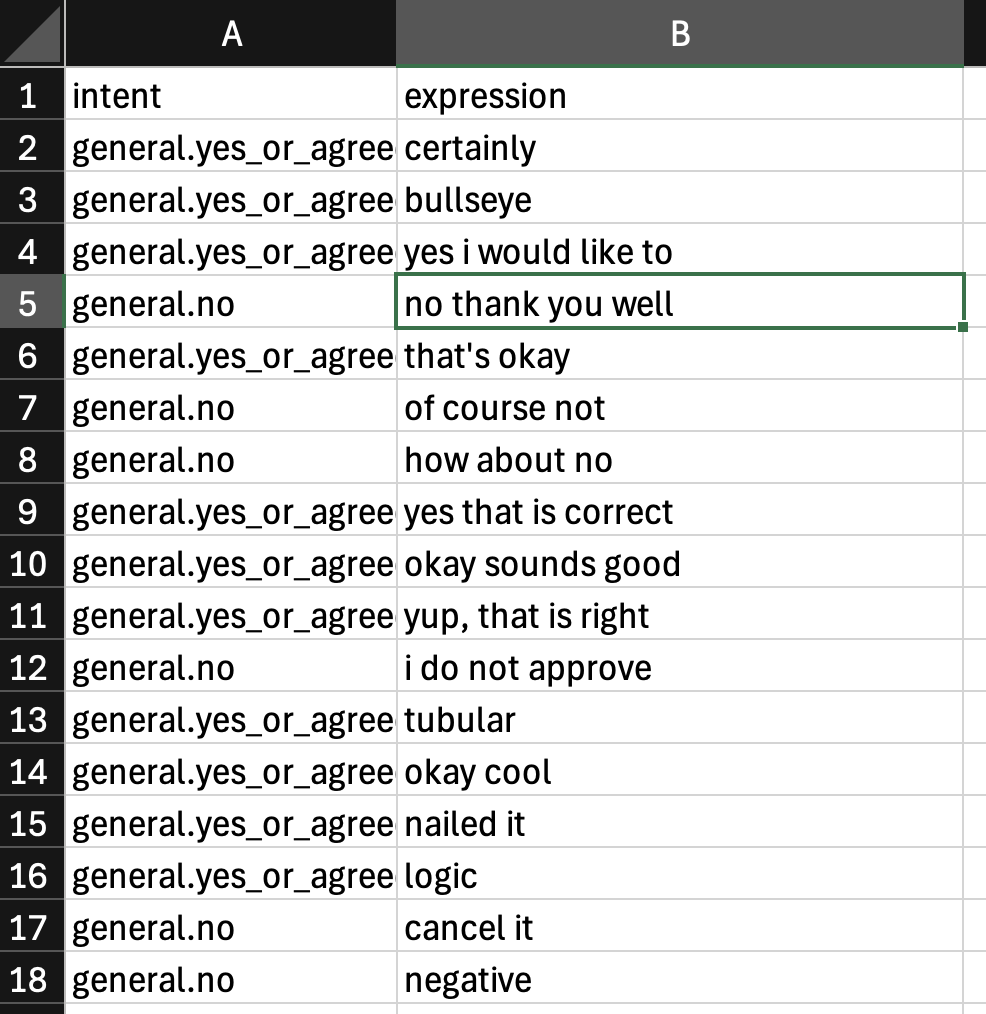Click the "intent" header cell

(x=231, y=96)
